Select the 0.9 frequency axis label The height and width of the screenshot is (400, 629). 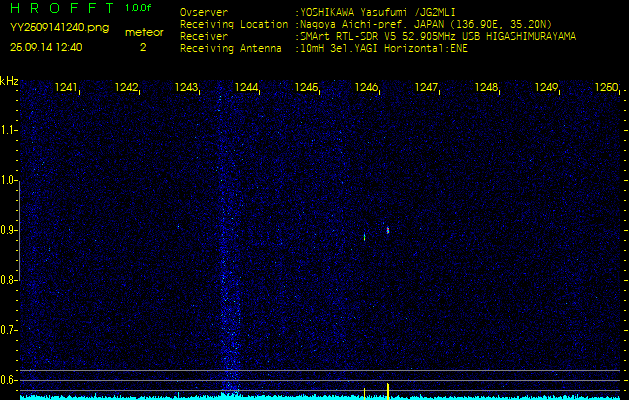coord(9,230)
